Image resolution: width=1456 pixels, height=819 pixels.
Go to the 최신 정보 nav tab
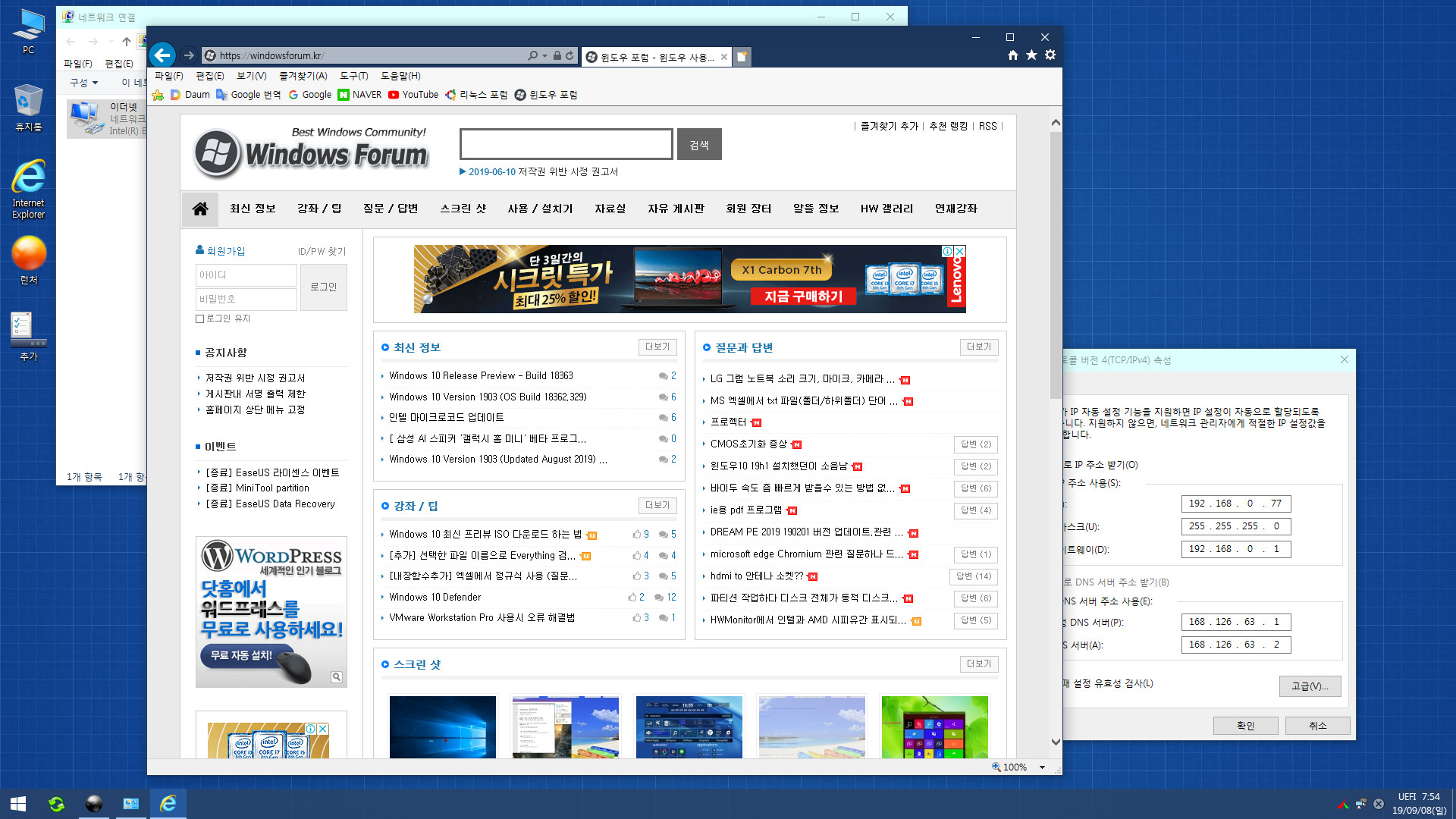coord(253,209)
